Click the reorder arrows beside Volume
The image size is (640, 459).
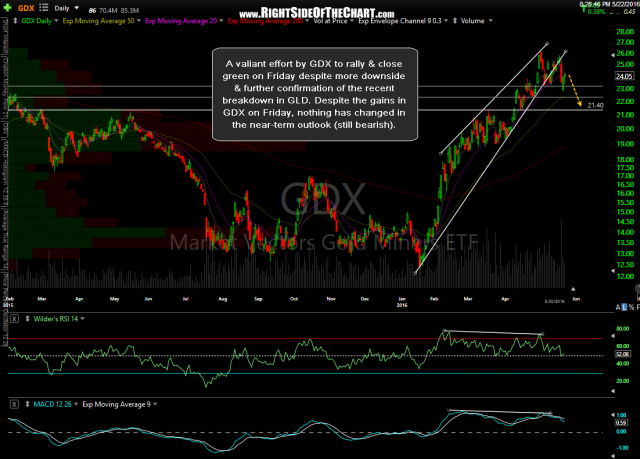click(455, 21)
